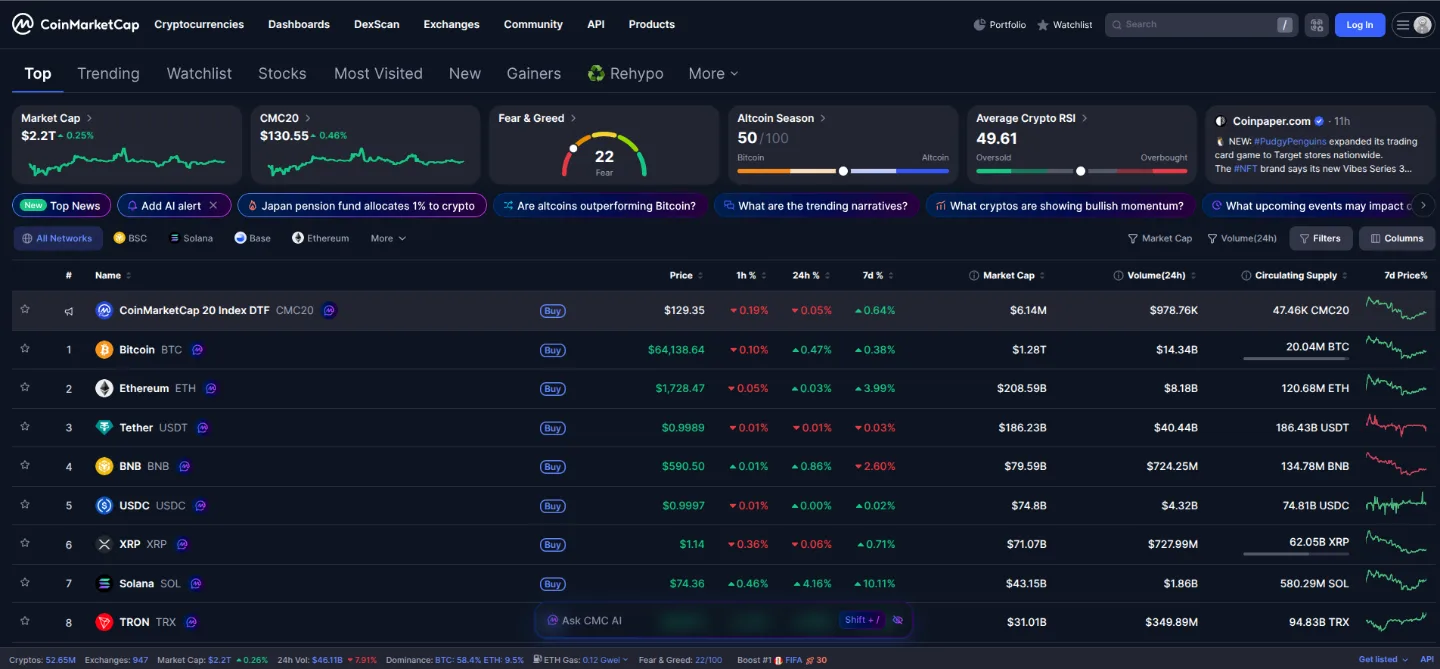Switch to the Gainers tab

tap(534, 73)
